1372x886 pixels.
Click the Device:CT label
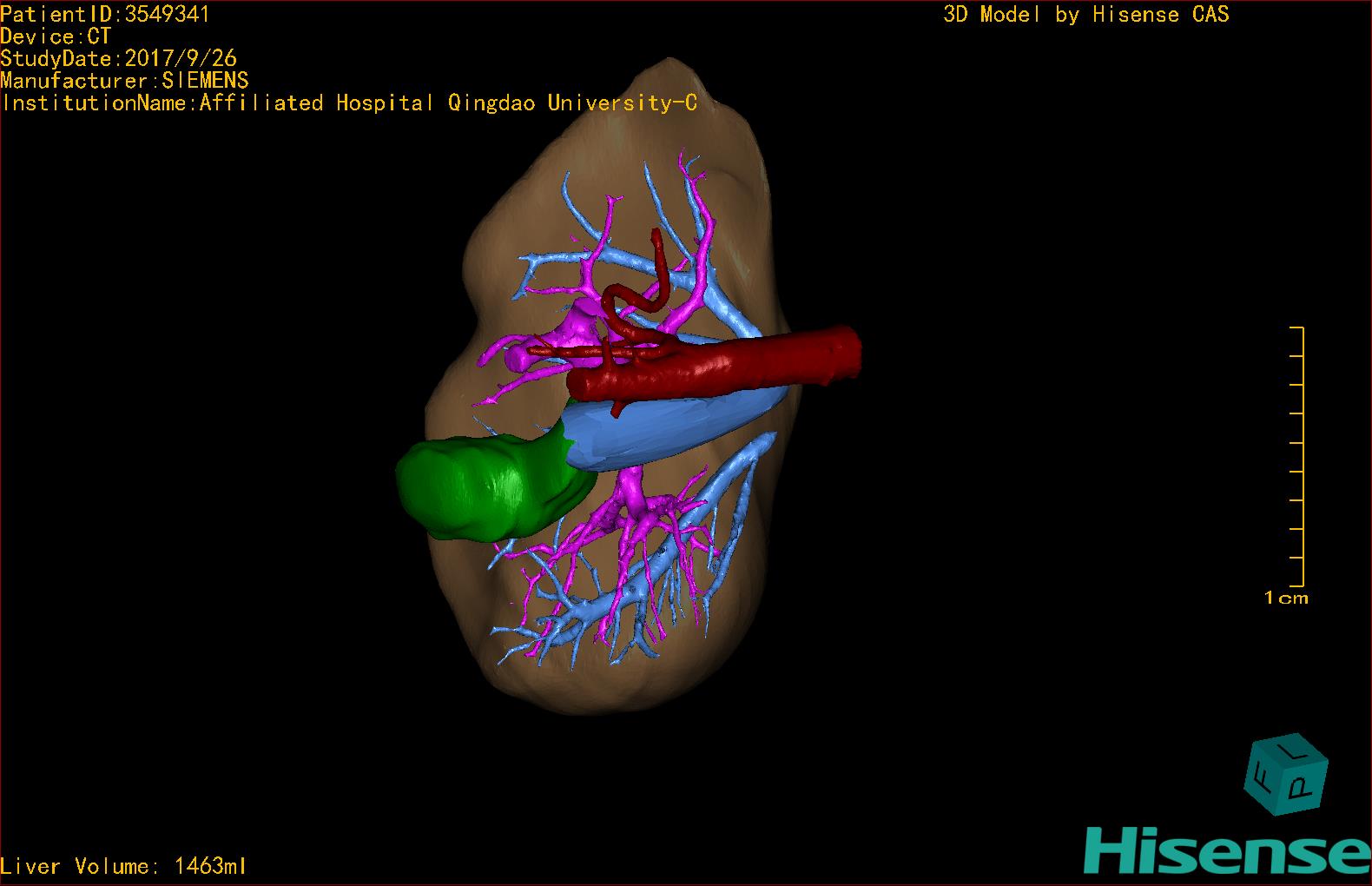pos(56,36)
